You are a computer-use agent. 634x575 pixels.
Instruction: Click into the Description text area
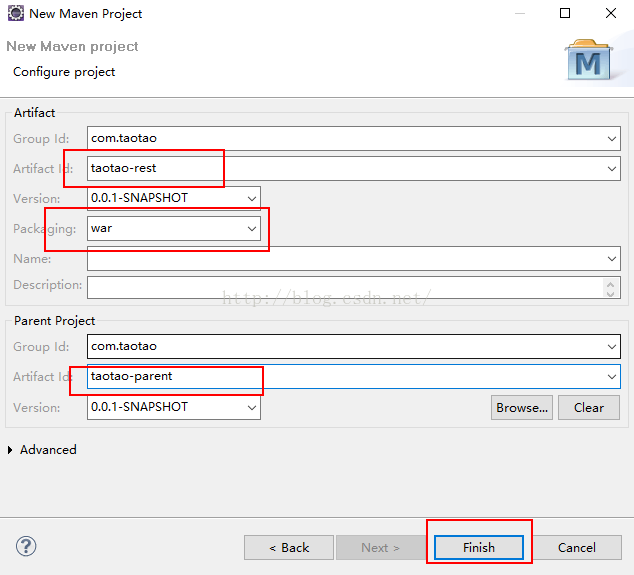(x=354, y=288)
